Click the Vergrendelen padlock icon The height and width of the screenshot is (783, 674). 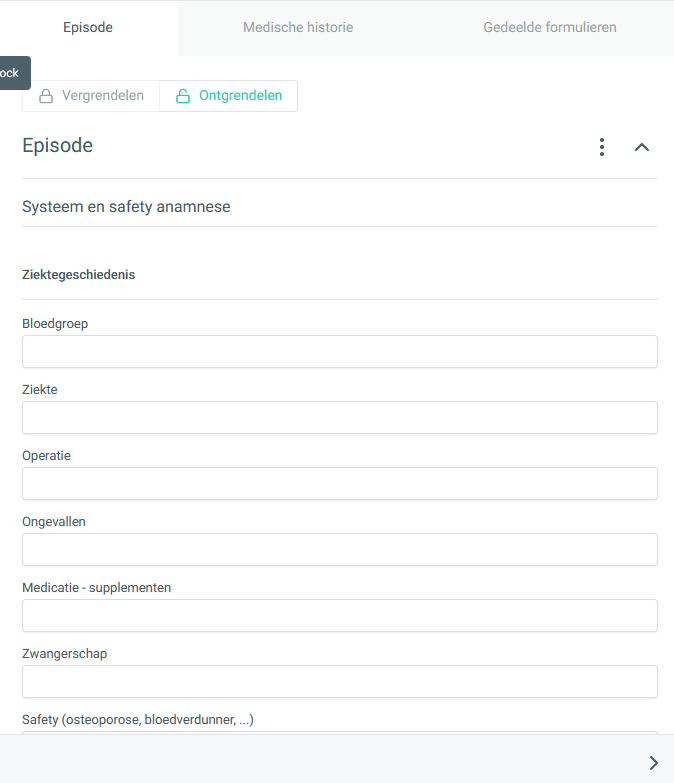pyautogui.click(x=46, y=96)
